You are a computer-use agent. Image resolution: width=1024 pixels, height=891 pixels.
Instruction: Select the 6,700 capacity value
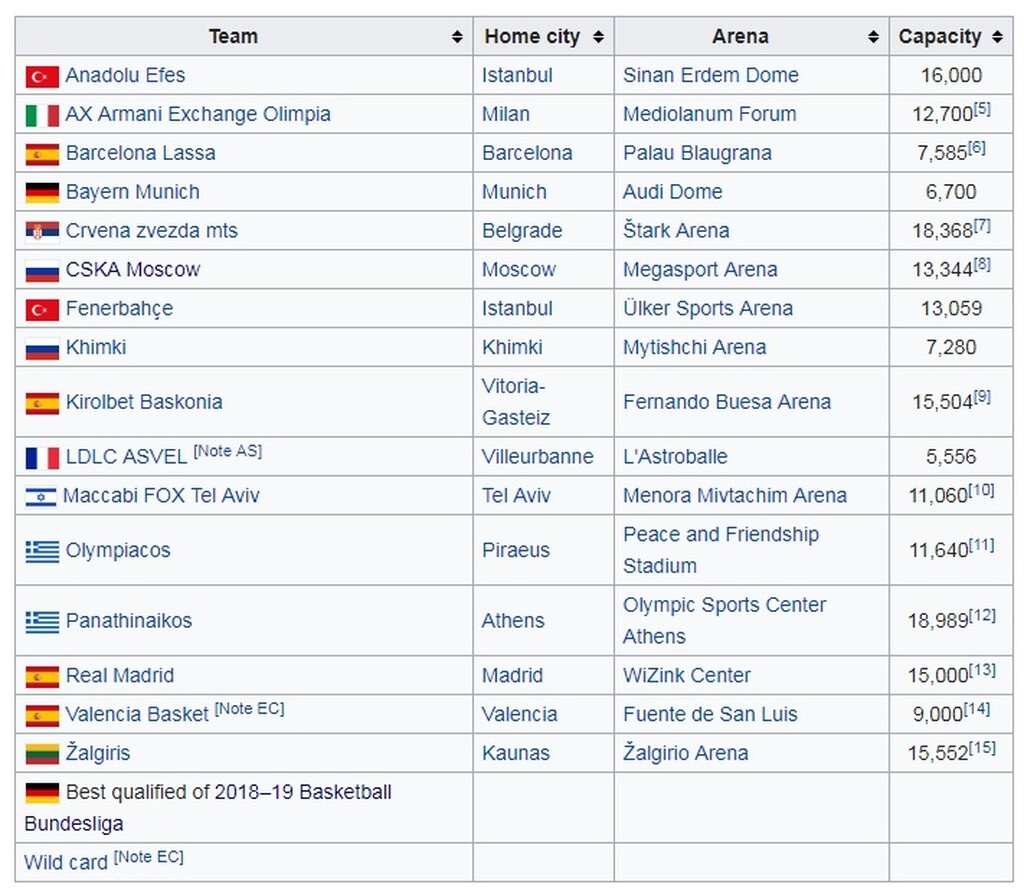coord(951,192)
